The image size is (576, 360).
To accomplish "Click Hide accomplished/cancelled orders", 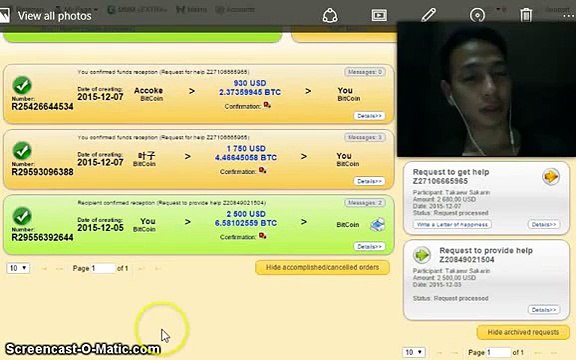I will [x=322, y=267].
